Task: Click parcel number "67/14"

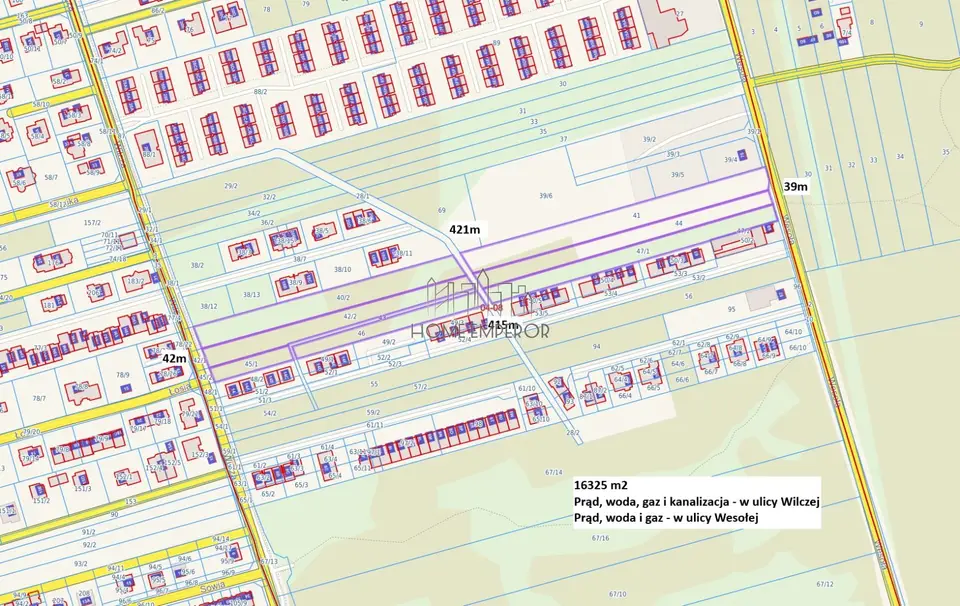Action: point(553,472)
